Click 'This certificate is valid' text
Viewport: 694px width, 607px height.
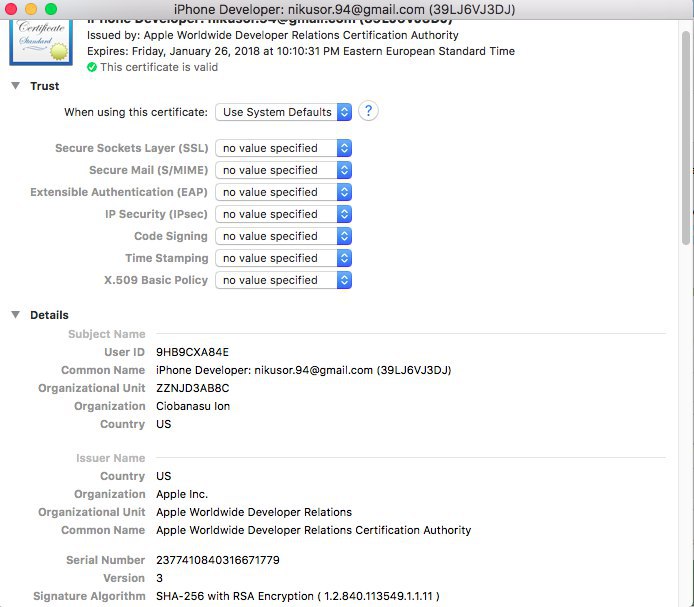click(159, 67)
